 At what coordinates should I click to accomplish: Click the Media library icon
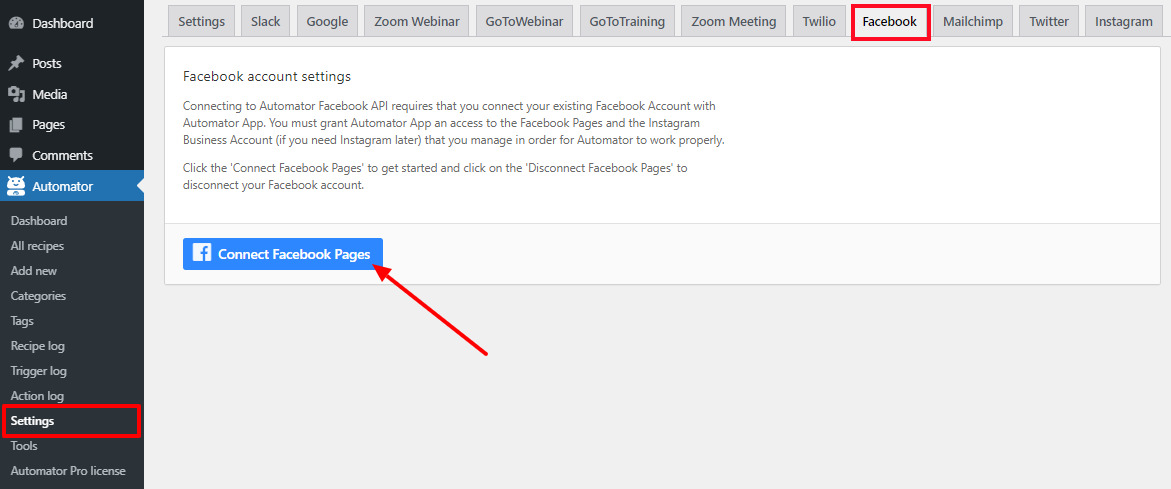pos(16,94)
